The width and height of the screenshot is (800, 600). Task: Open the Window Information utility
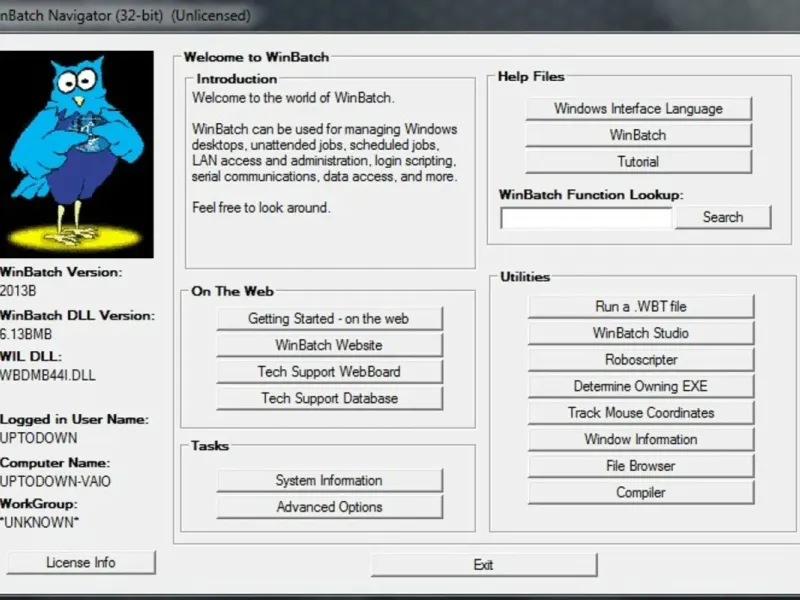(641, 439)
